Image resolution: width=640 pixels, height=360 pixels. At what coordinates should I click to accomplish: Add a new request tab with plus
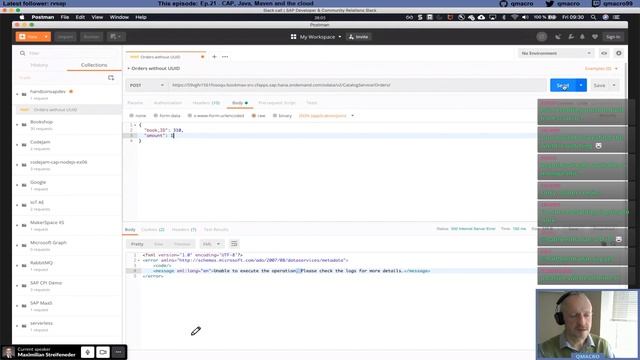(214, 57)
